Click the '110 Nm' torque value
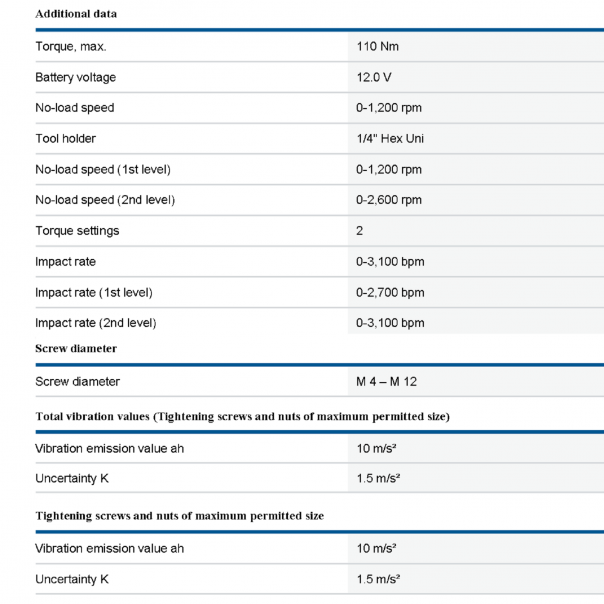 point(377,46)
